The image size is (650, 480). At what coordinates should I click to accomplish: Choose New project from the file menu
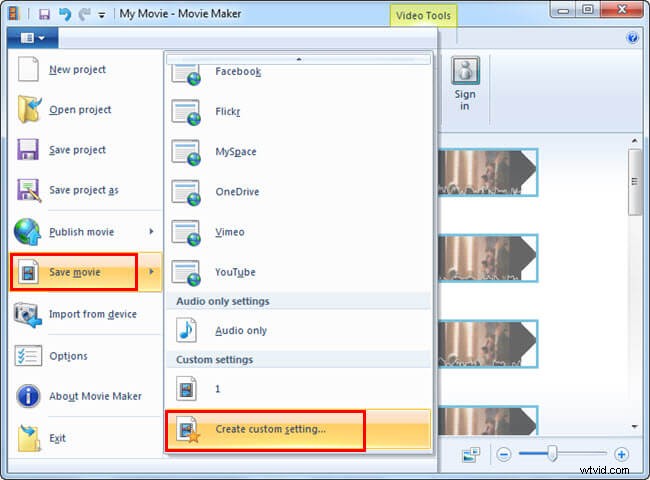(x=78, y=70)
